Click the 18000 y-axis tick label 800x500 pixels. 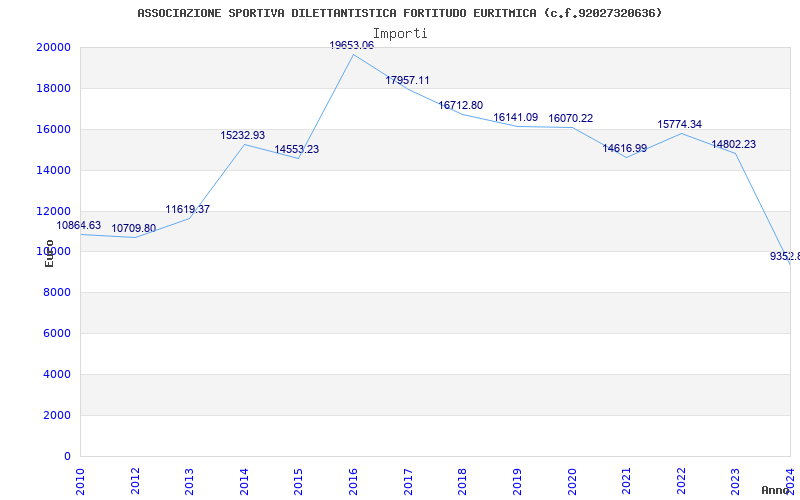(x=53, y=88)
